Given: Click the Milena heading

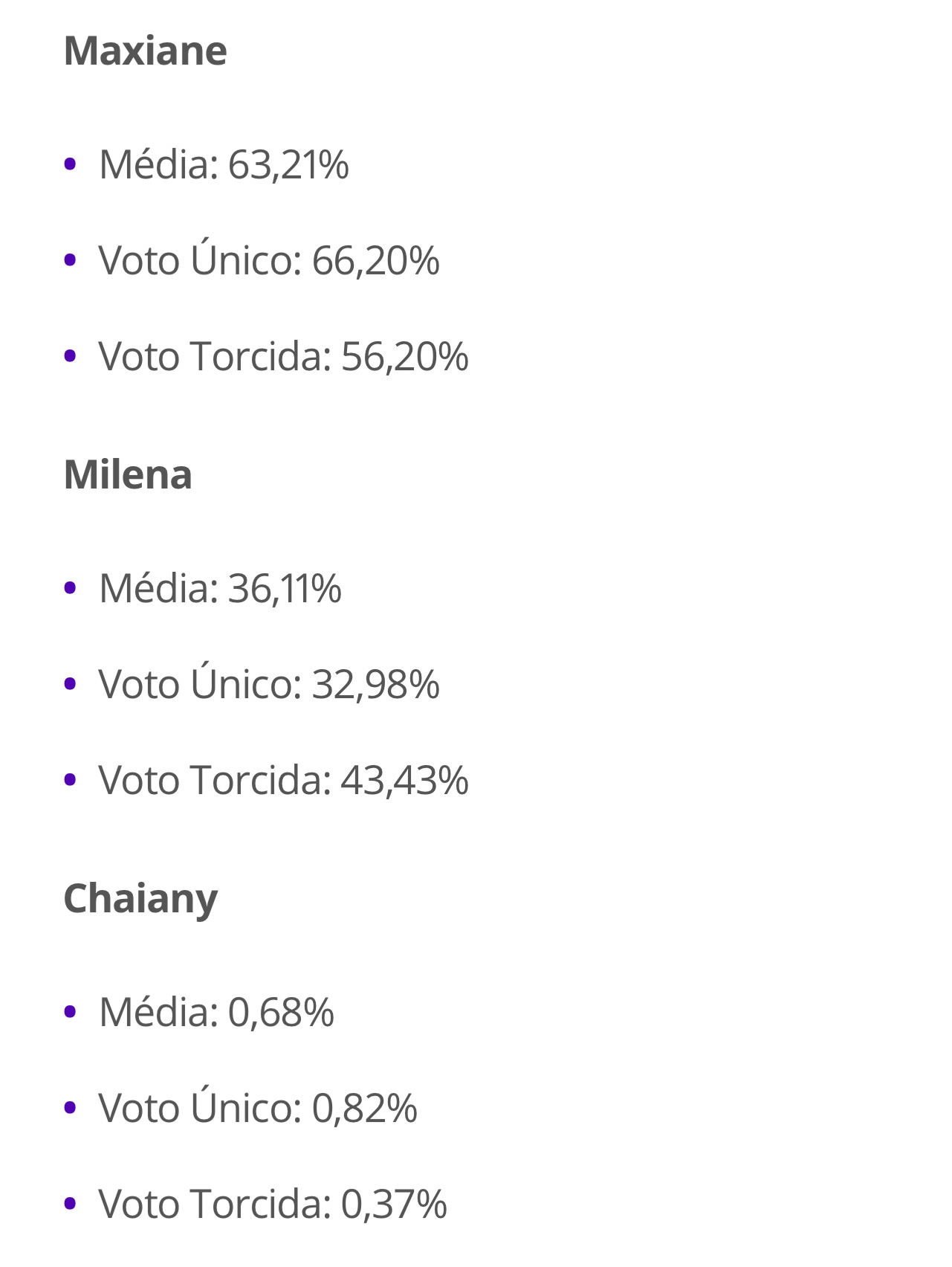Looking at the screenshot, I should [128, 475].
